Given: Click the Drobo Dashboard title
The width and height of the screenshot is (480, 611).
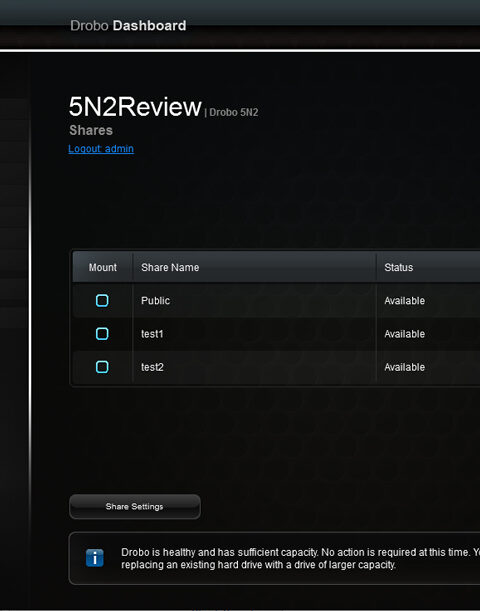Looking at the screenshot, I should [128, 26].
